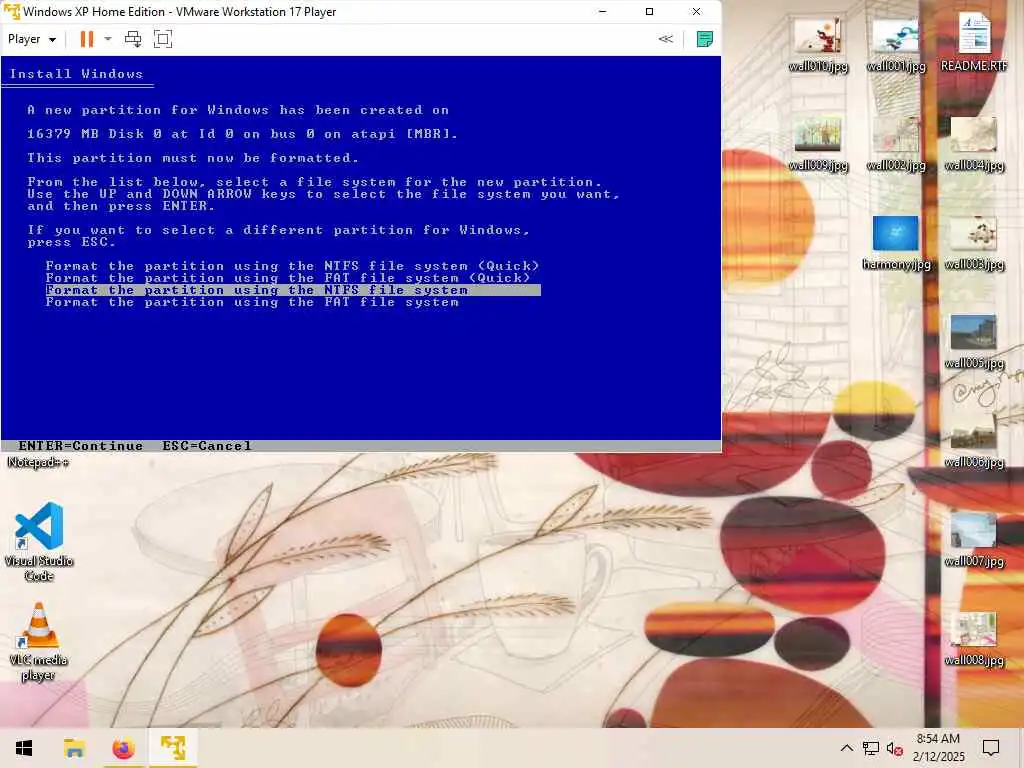
Task: Select the wall002.jpg desktop file
Action: [x=896, y=144]
